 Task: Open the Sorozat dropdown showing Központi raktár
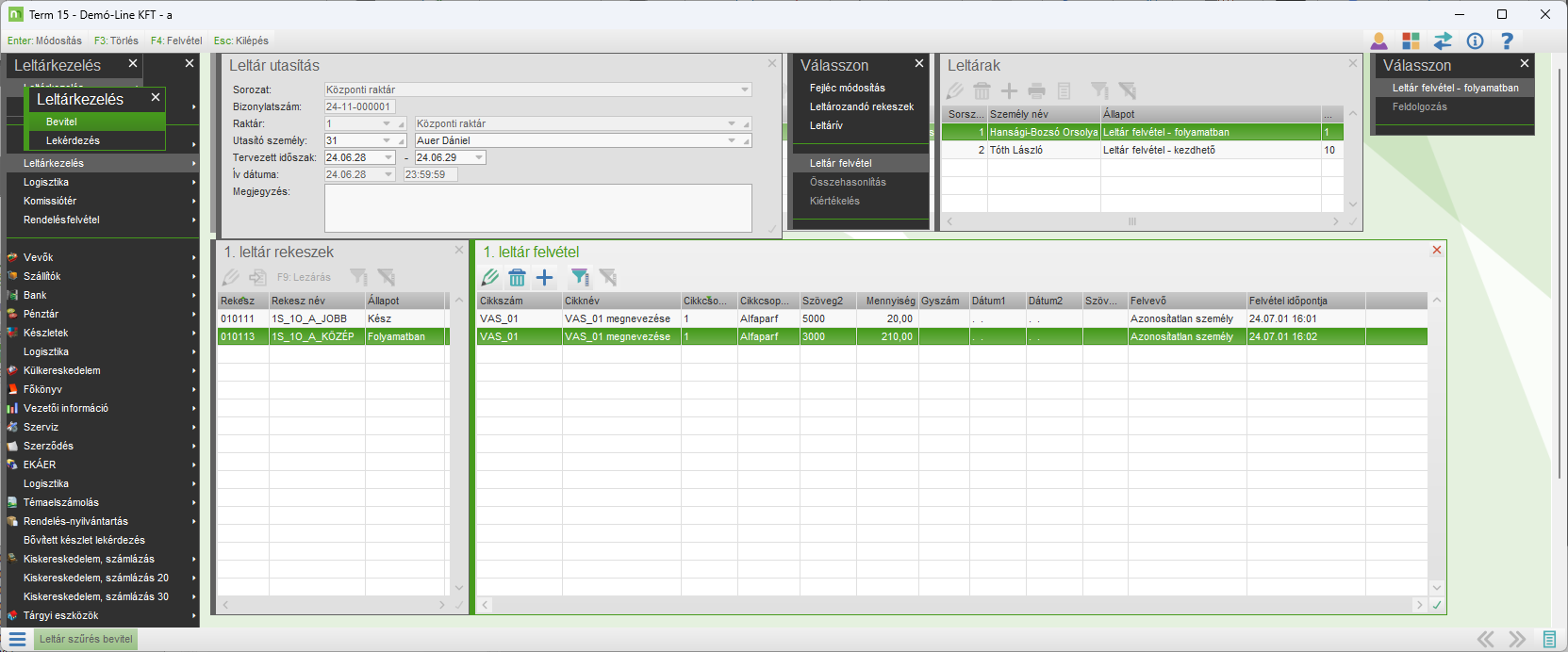(x=745, y=90)
